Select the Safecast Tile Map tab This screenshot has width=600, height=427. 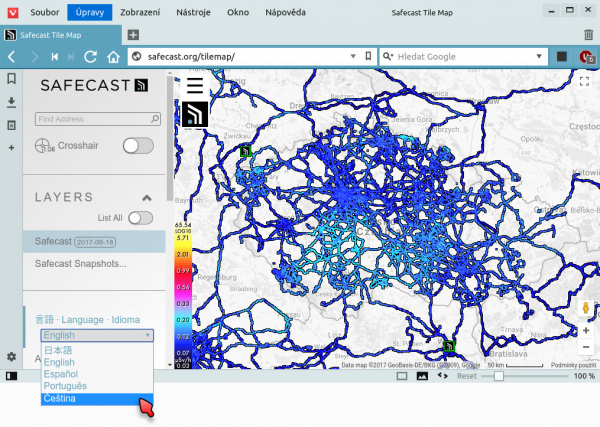(x=61, y=35)
